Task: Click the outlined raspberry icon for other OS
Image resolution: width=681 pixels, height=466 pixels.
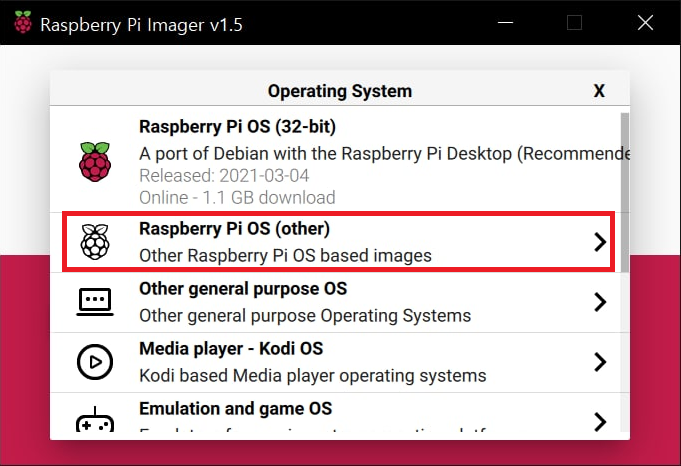Action: point(95,242)
